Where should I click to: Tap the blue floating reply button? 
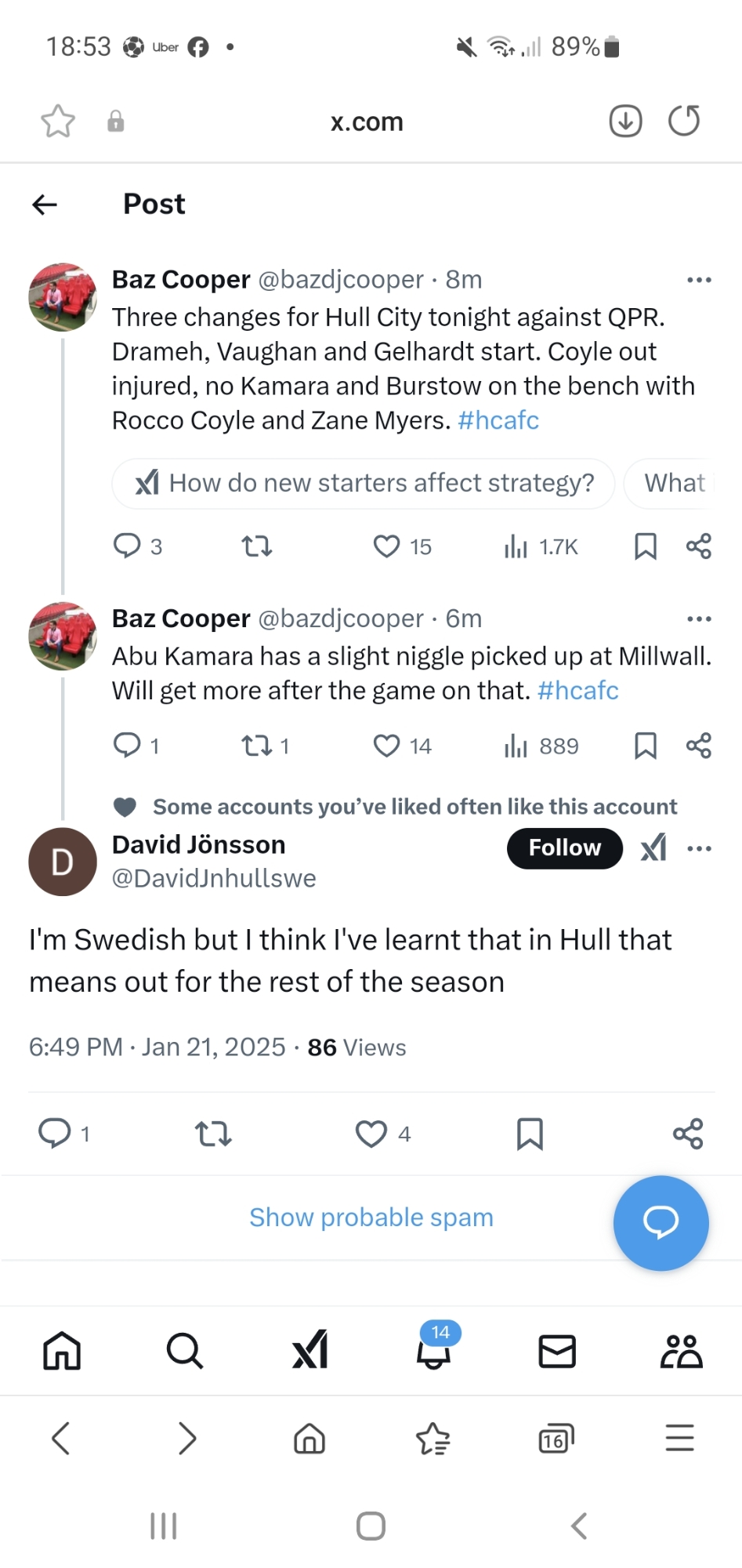click(x=661, y=1222)
